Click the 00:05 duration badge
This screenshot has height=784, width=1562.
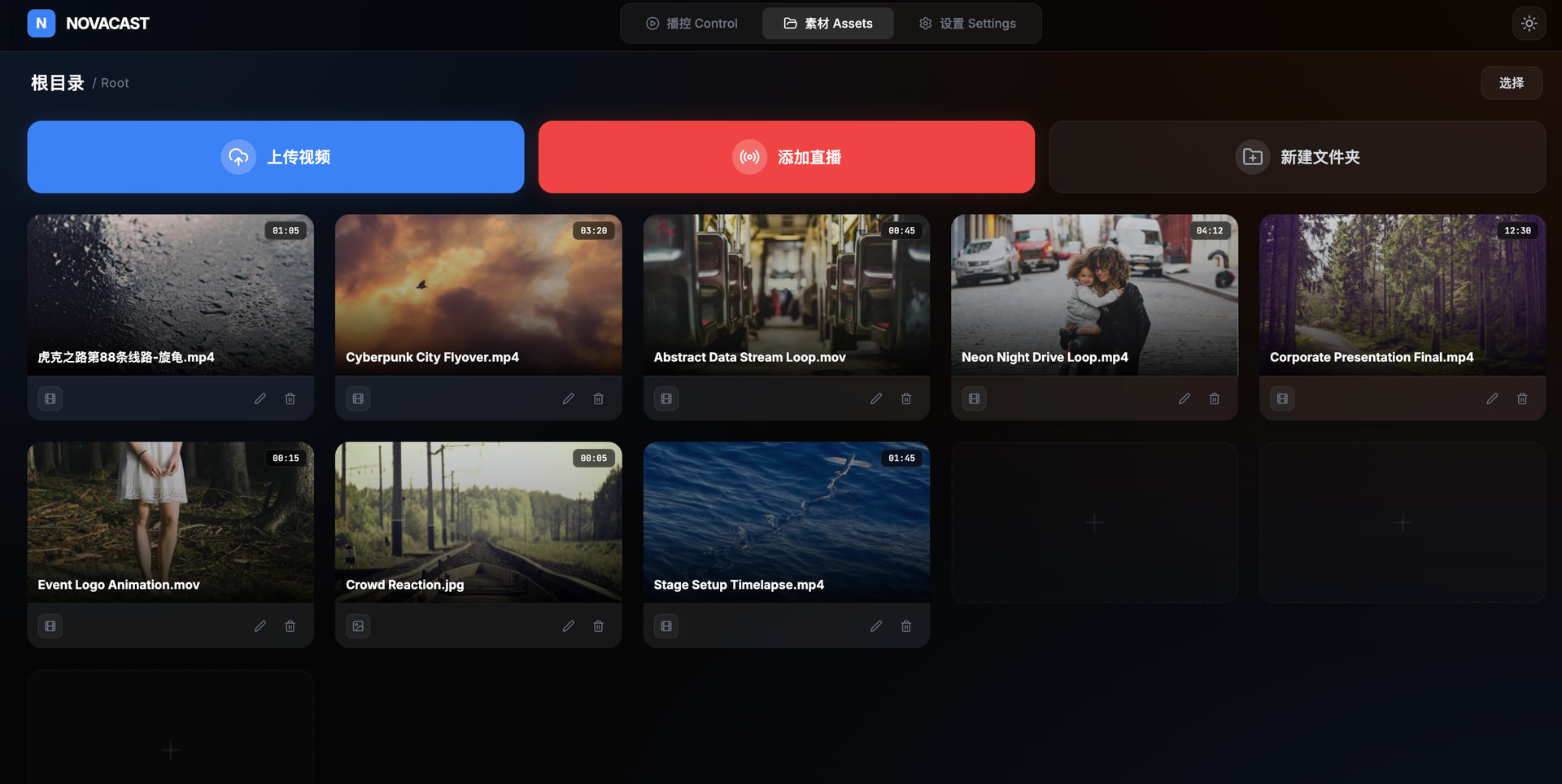point(594,459)
